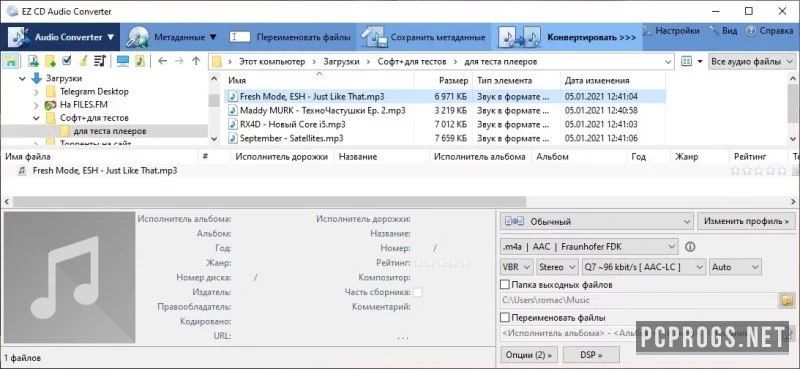The height and width of the screenshot is (369, 800).
Task: Click the Изменить профиль » button
Action: click(746, 222)
